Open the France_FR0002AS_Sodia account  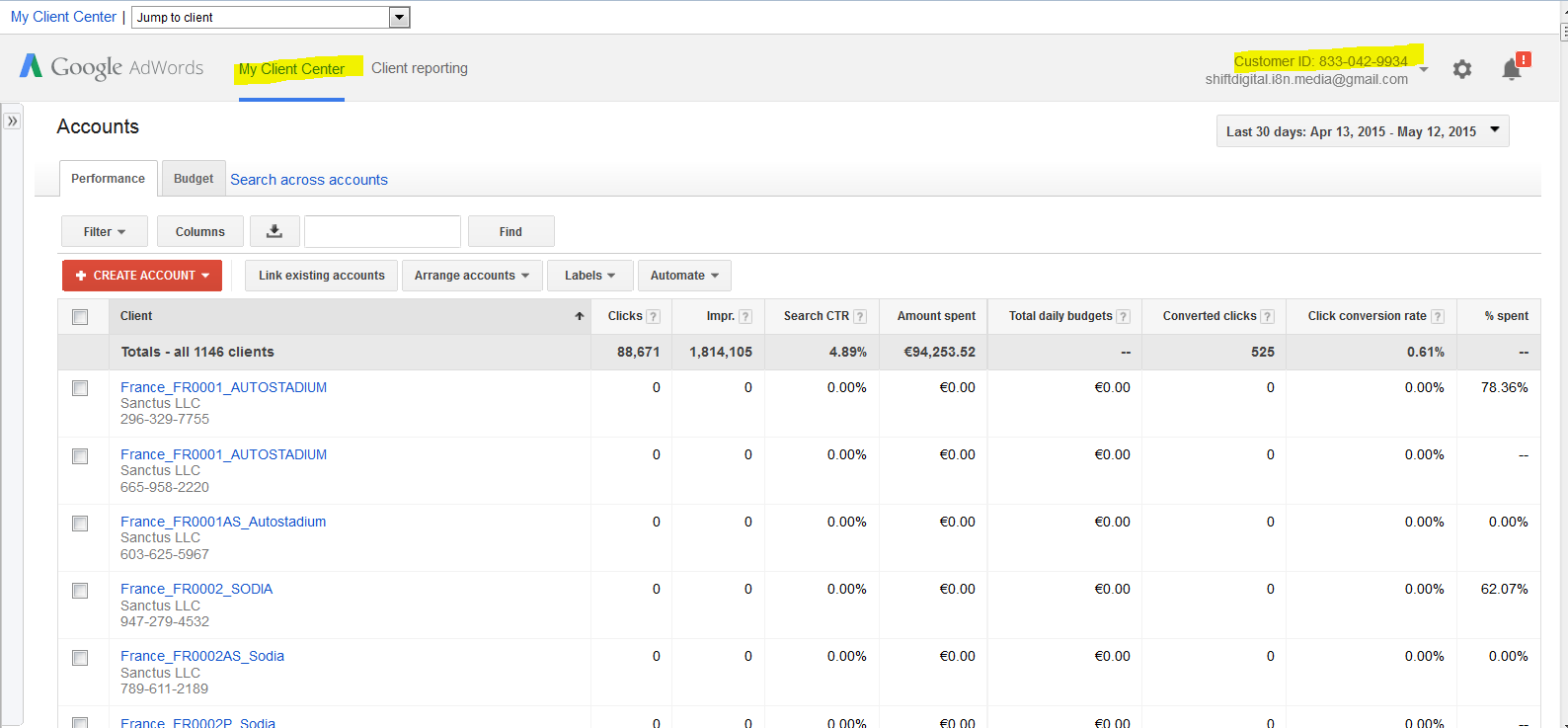[202, 656]
